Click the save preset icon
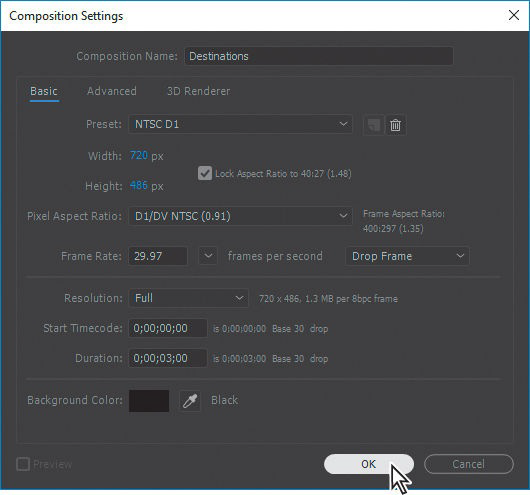 click(374, 125)
